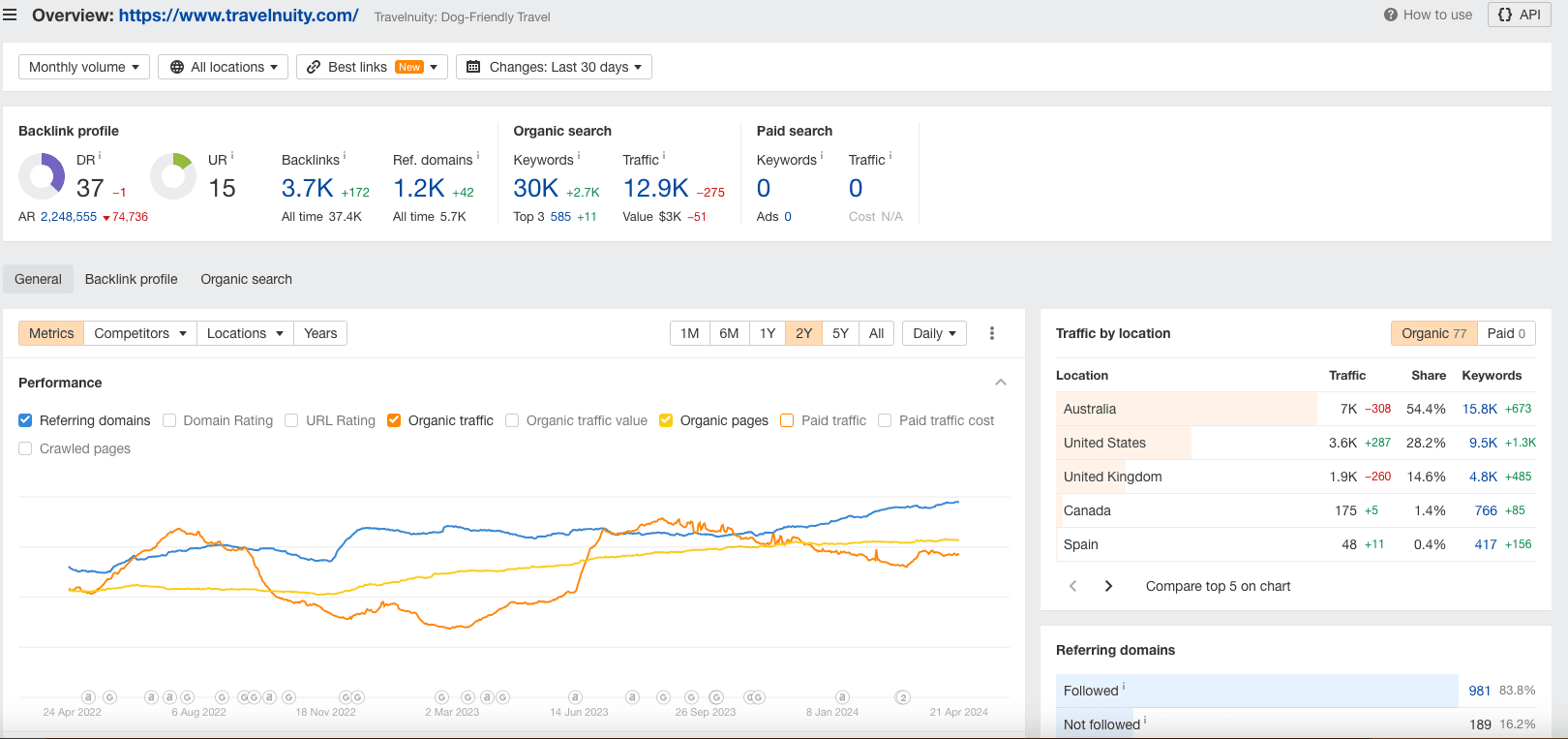Viewport: 1568px width, 739px height.
Task: Click the annotation marker labeled 2
Action: tap(903, 697)
